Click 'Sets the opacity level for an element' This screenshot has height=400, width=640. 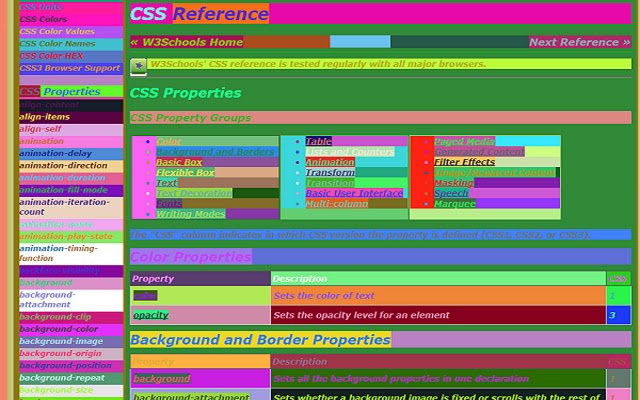(x=361, y=315)
